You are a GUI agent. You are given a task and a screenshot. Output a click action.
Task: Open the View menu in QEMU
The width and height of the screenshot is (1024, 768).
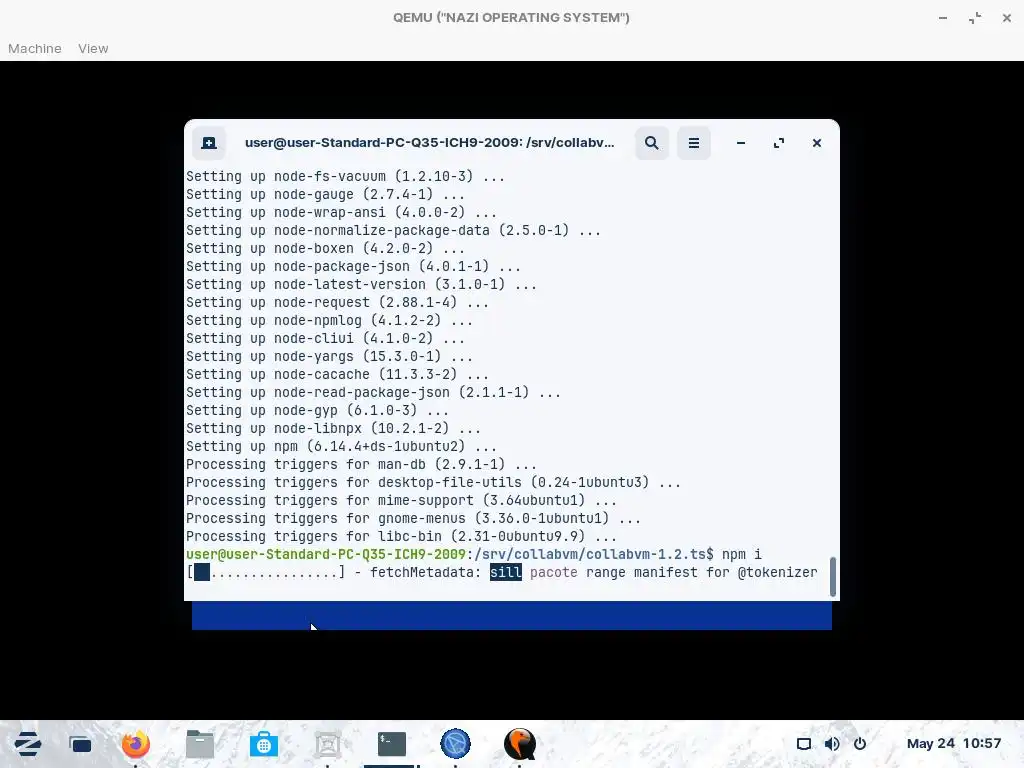click(x=93, y=48)
